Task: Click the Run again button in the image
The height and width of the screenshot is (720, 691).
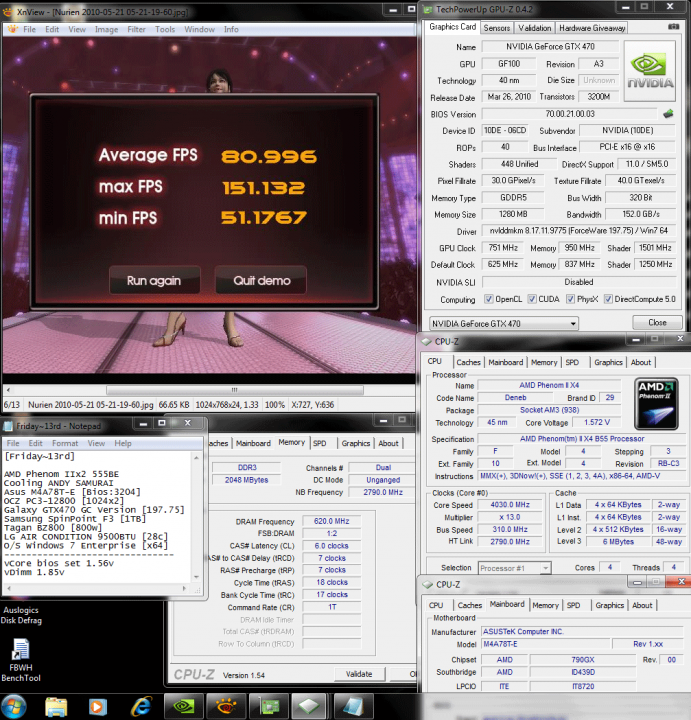Action: (154, 281)
